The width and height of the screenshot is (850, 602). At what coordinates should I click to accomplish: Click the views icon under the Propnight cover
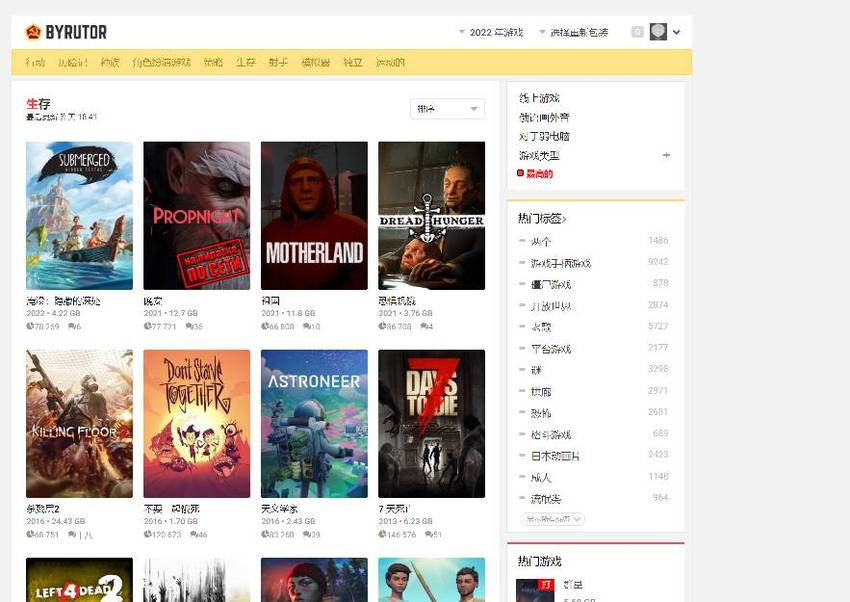(x=147, y=326)
